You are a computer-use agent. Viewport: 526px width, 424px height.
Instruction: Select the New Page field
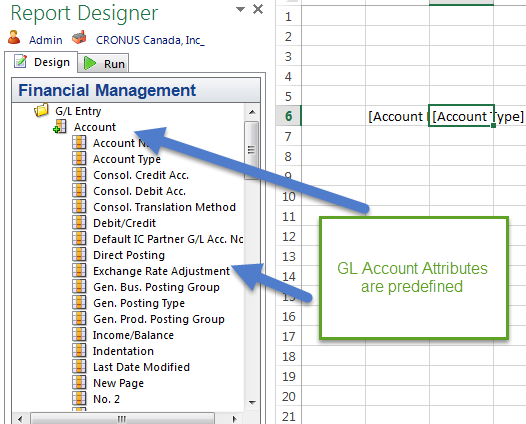point(118,383)
